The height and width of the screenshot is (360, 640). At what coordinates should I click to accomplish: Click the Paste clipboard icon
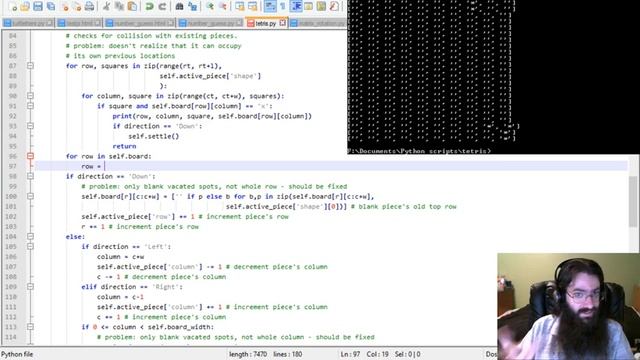point(133,6)
